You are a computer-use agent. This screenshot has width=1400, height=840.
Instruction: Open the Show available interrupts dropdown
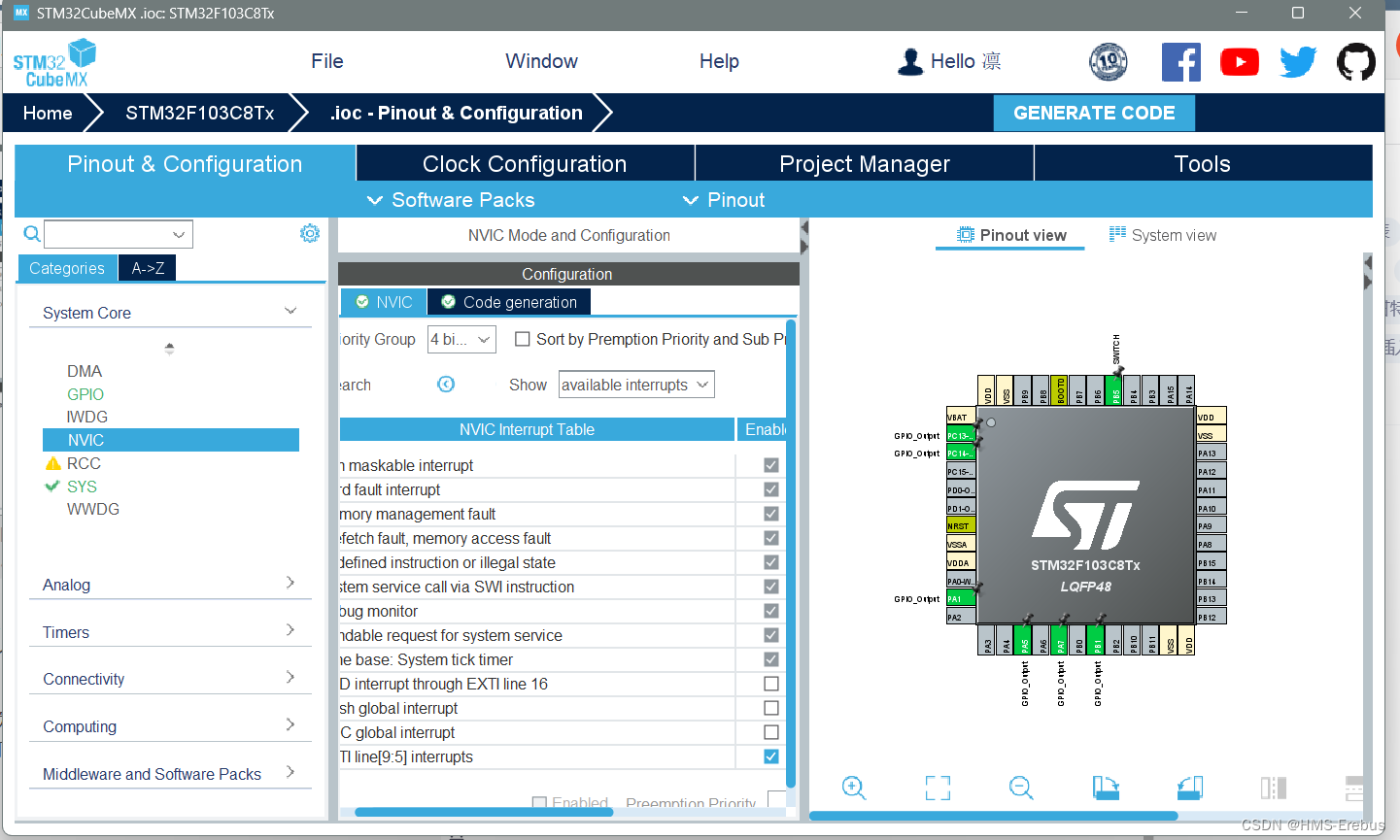tap(636, 385)
